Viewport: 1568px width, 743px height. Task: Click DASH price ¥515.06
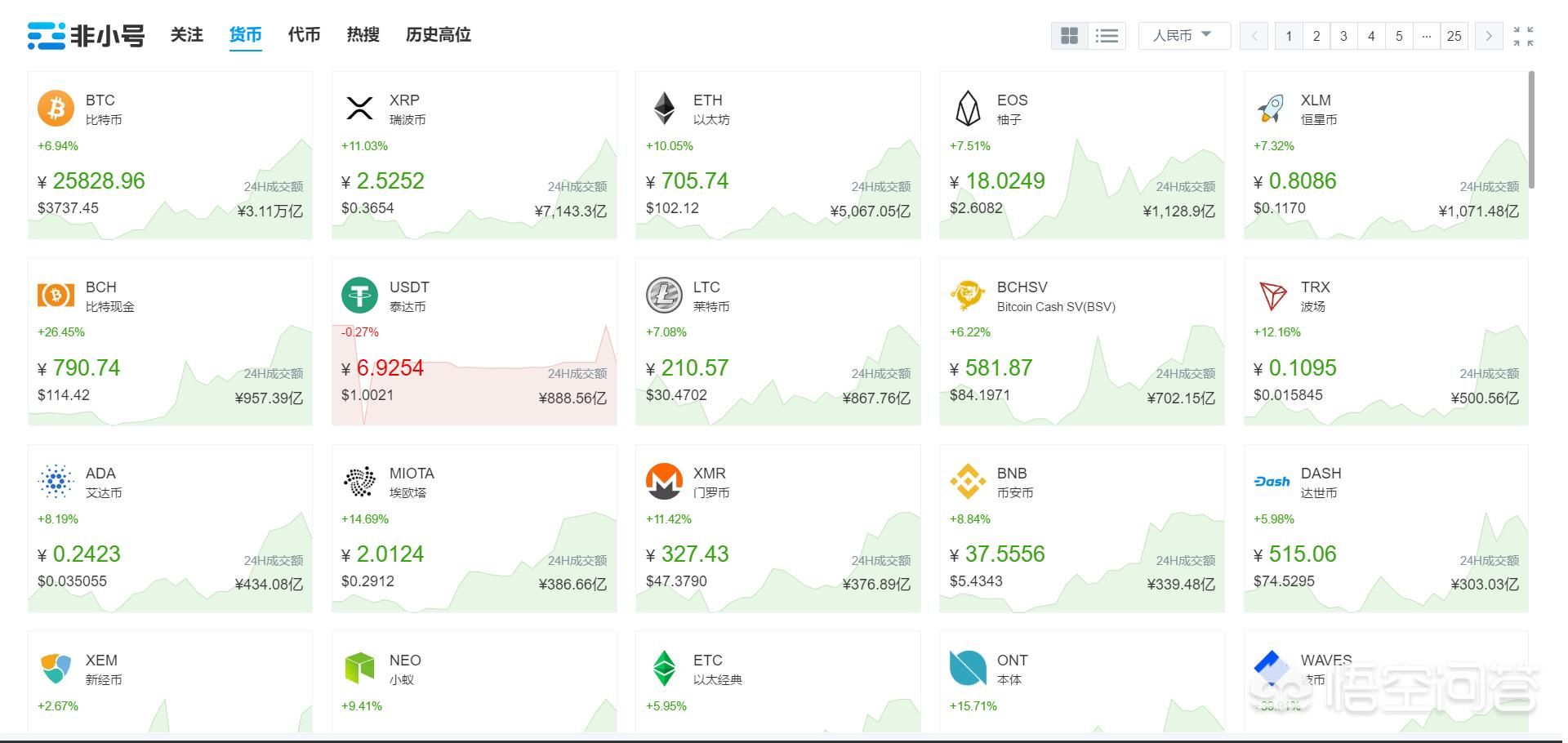[x=1295, y=554]
